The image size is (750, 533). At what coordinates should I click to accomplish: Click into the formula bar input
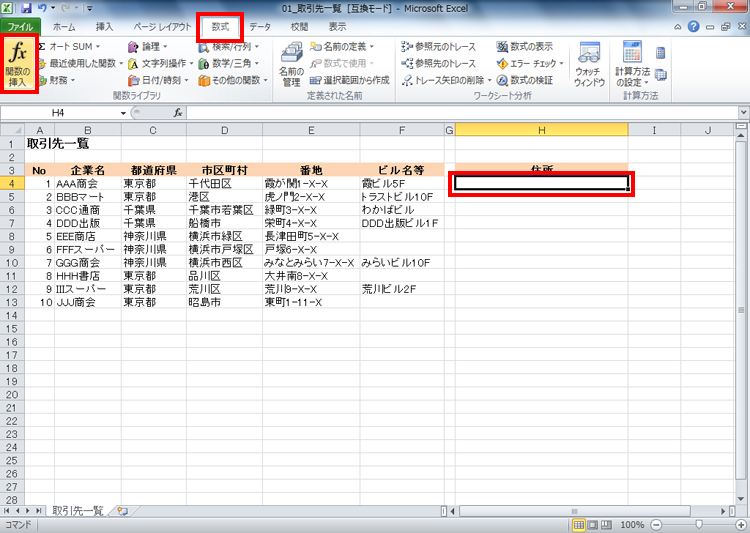click(463, 113)
